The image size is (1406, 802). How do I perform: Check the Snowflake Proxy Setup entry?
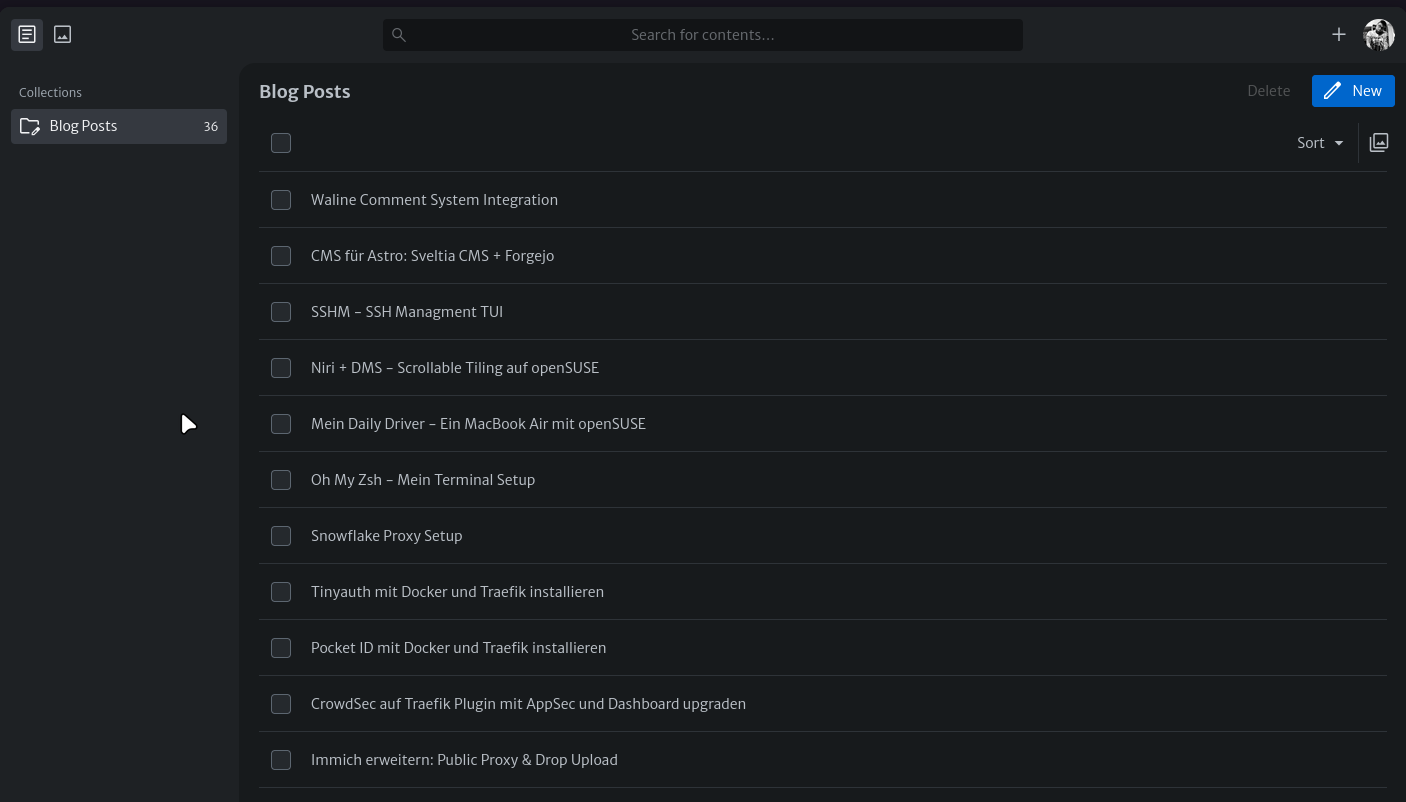pyautogui.click(x=281, y=536)
